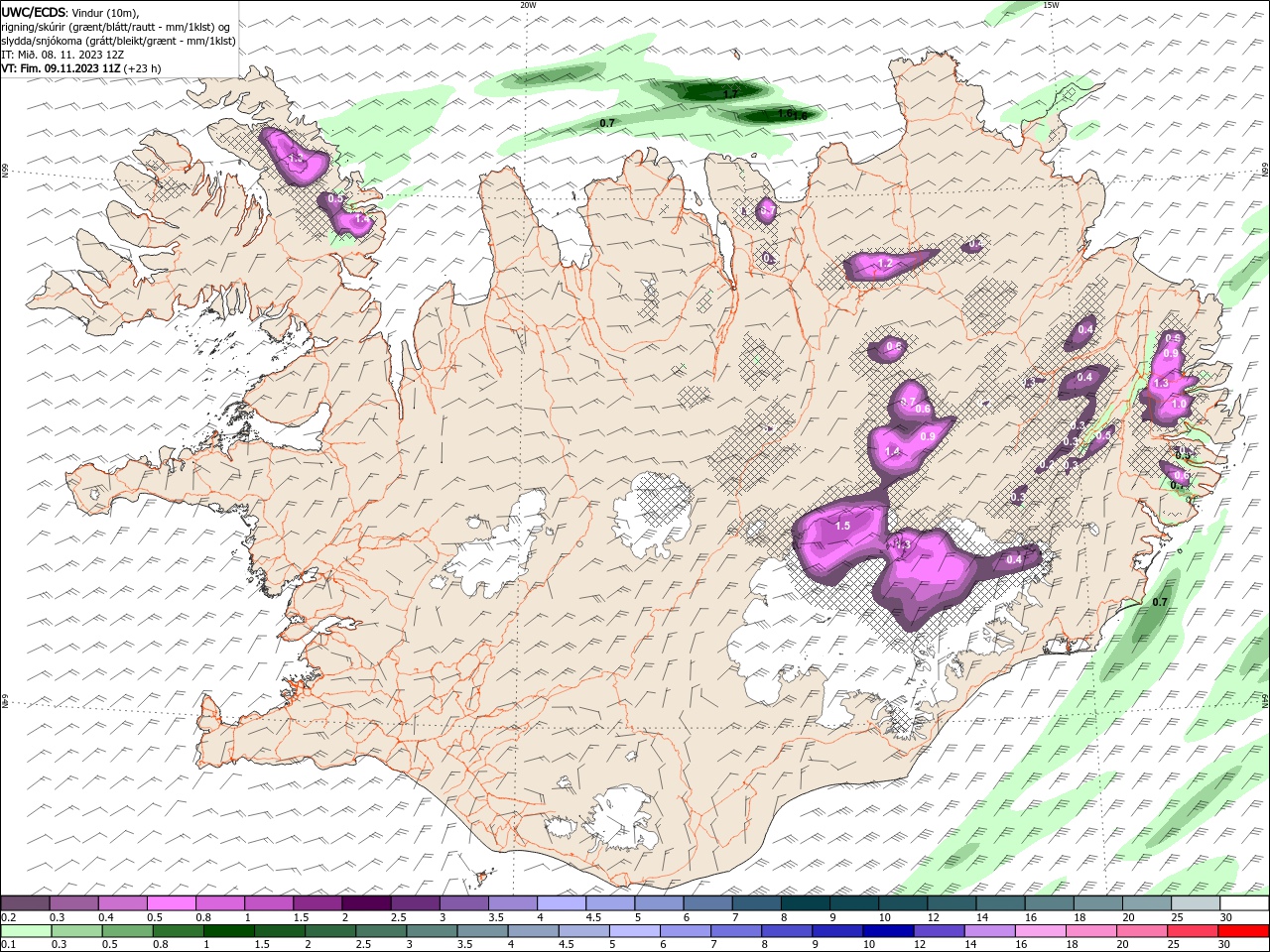Pick the dusky plum legend swatch labeled 0.2
Viewport: 1270px width, 952px height.
coord(26,903)
